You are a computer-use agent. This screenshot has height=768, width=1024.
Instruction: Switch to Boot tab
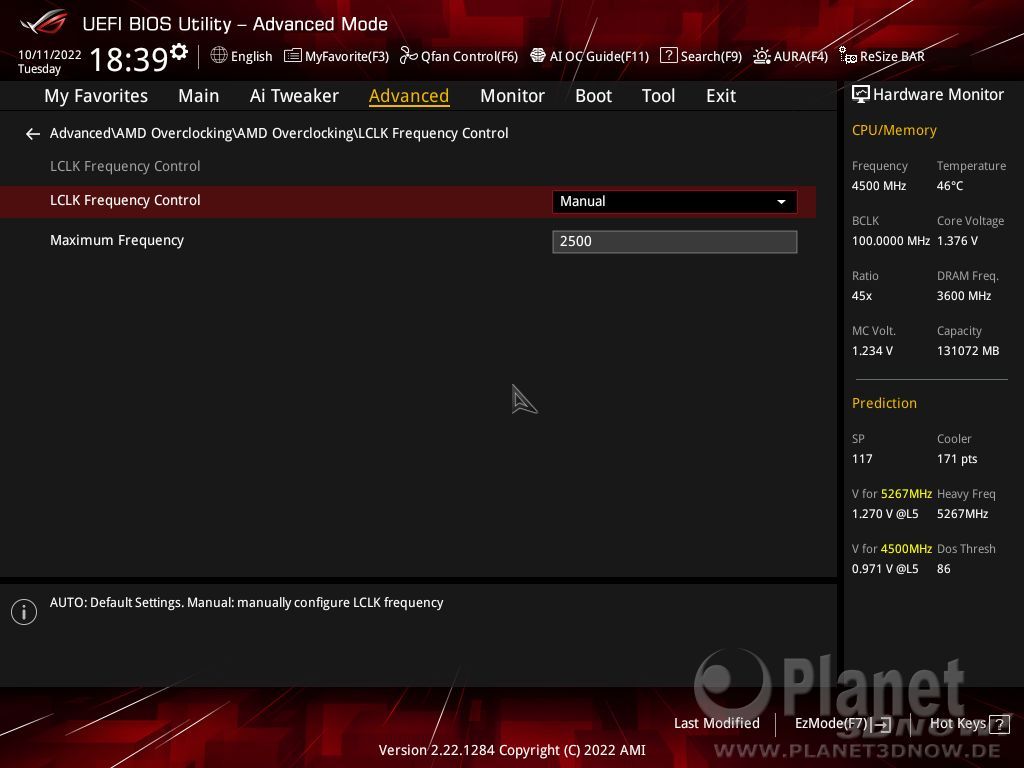(x=593, y=96)
